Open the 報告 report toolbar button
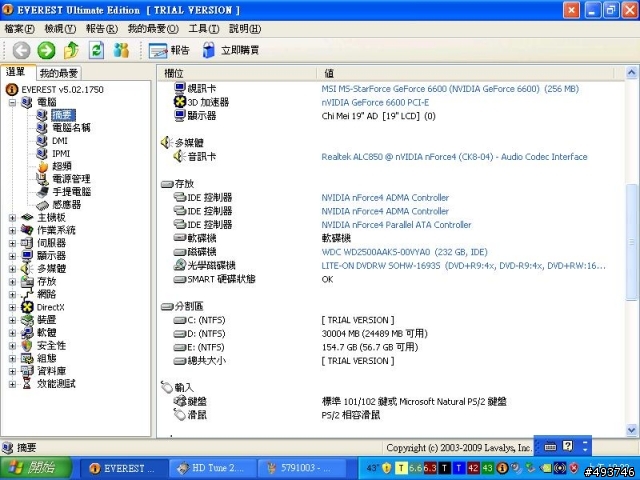This screenshot has height=480, width=640. click(x=169, y=51)
